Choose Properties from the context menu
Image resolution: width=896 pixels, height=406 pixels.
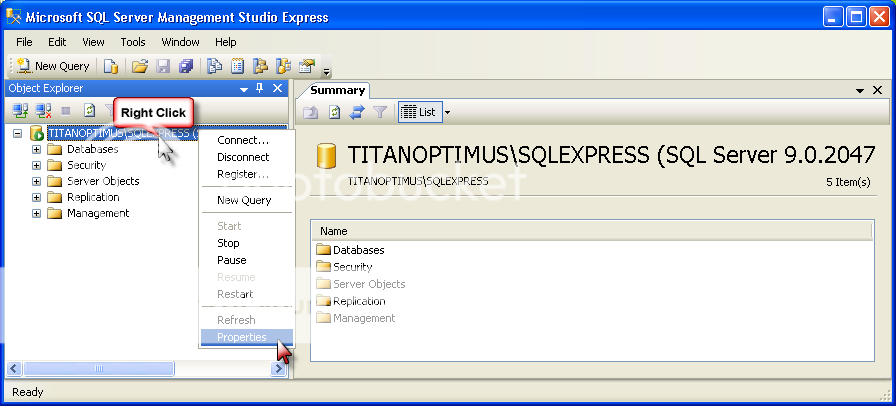tap(246, 337)
